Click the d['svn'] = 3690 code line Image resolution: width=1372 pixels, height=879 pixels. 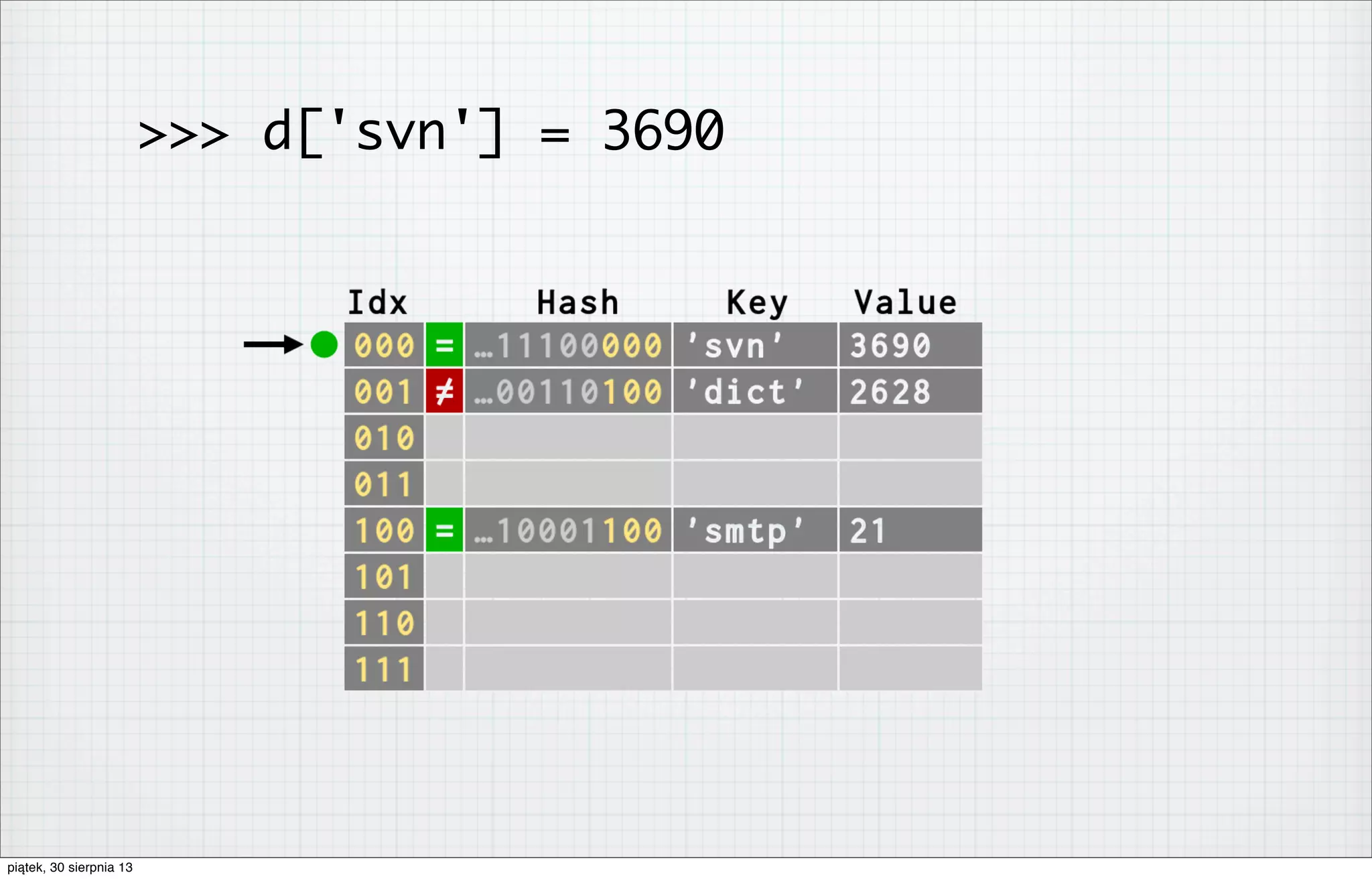(x=431, y=132)
